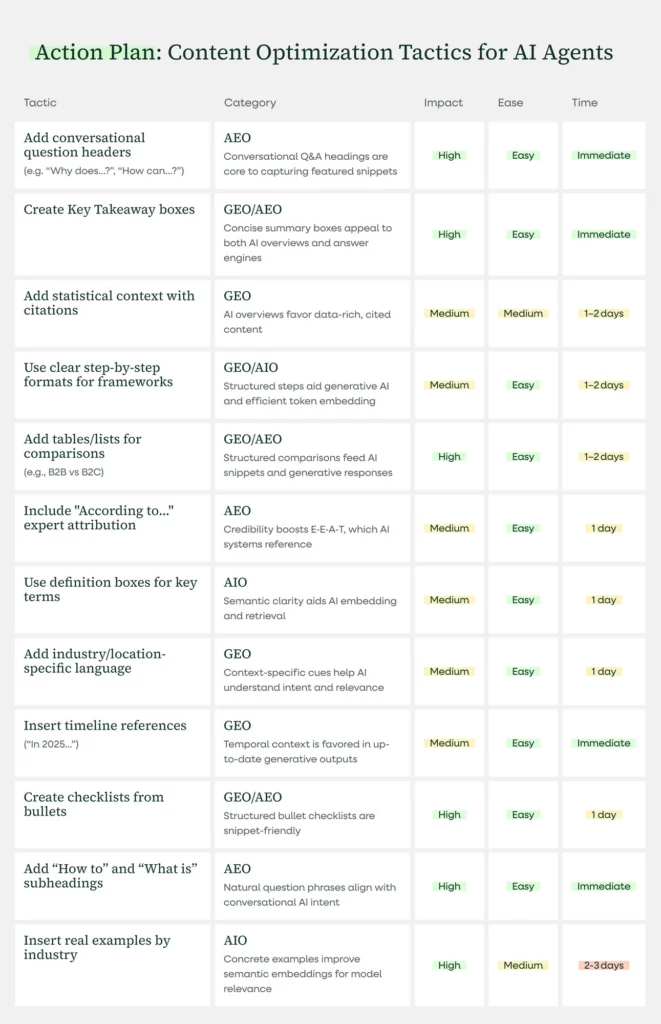661x1024 pixels.
Task: Select the "Add conversational question headers" tactic
Action: tap(84, 145)
